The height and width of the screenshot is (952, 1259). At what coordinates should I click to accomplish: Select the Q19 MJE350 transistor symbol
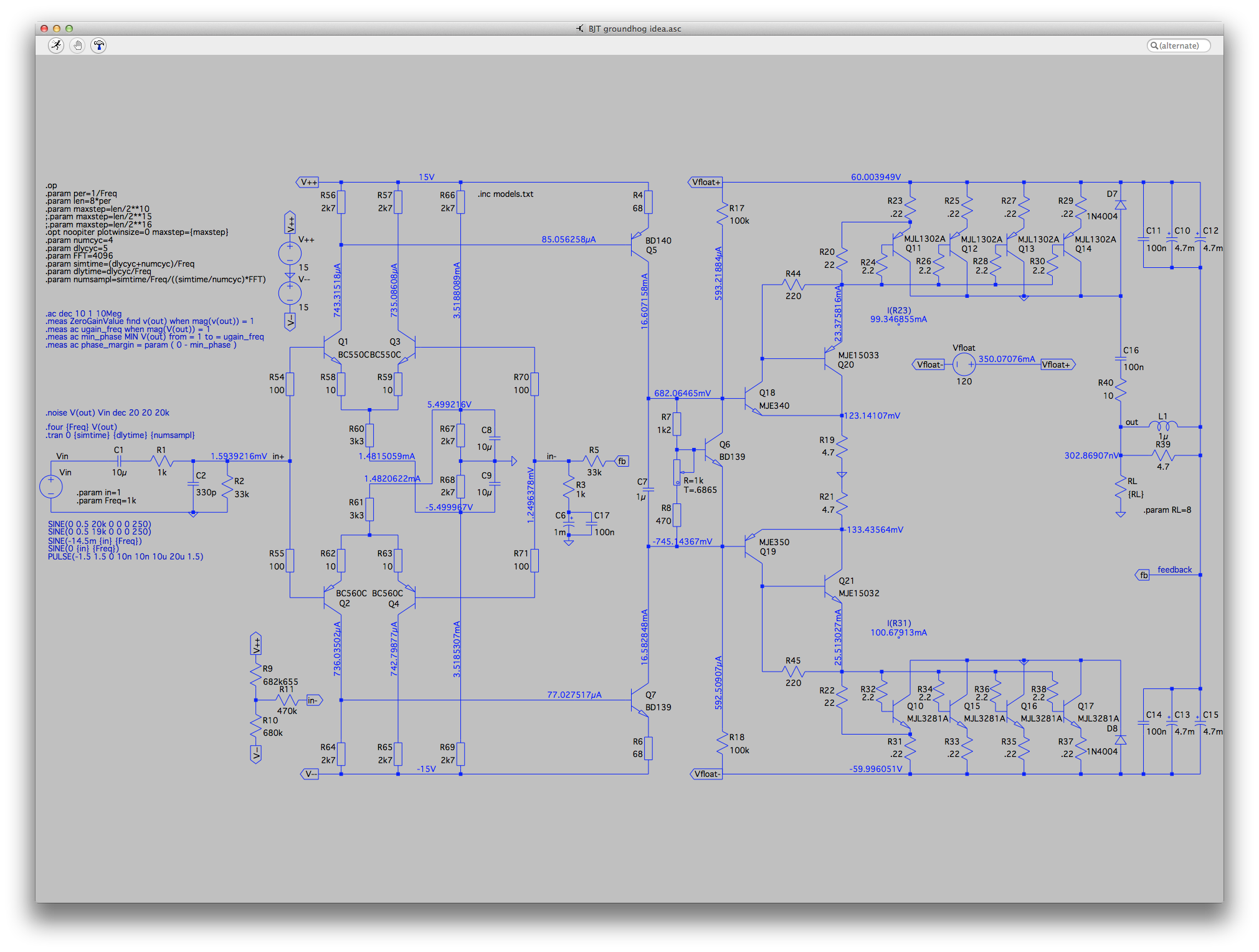[x=754, y=546]
